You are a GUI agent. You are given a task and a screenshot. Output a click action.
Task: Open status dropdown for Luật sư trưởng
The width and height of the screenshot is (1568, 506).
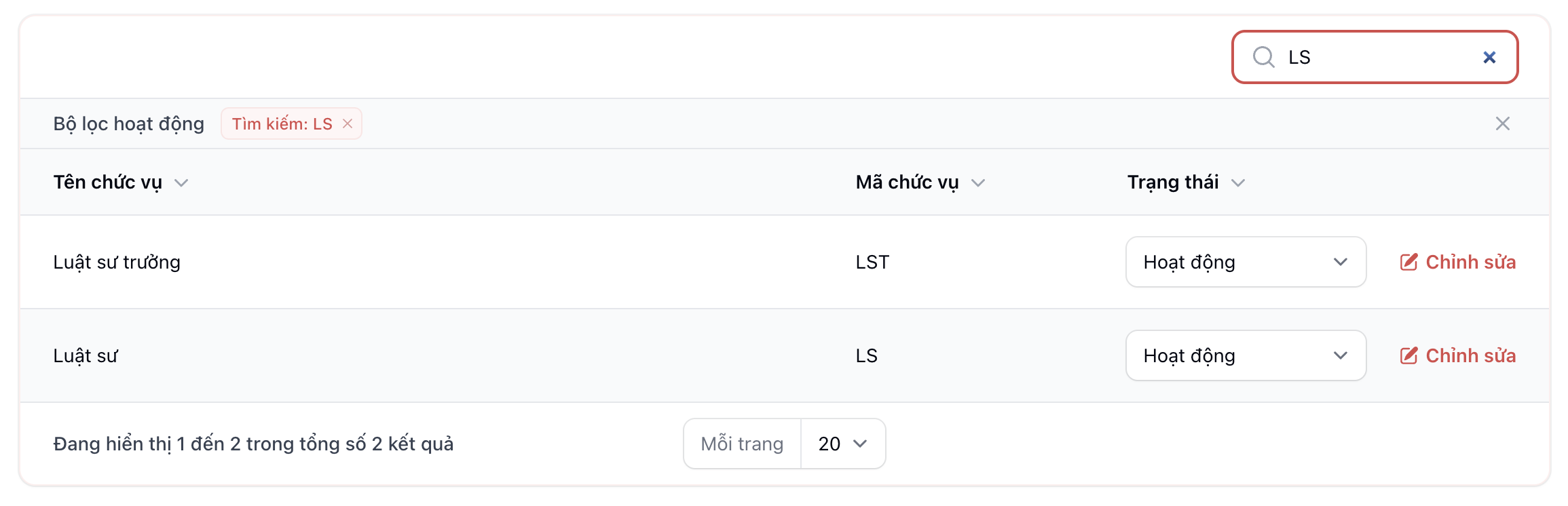(x=1246, y=262)
